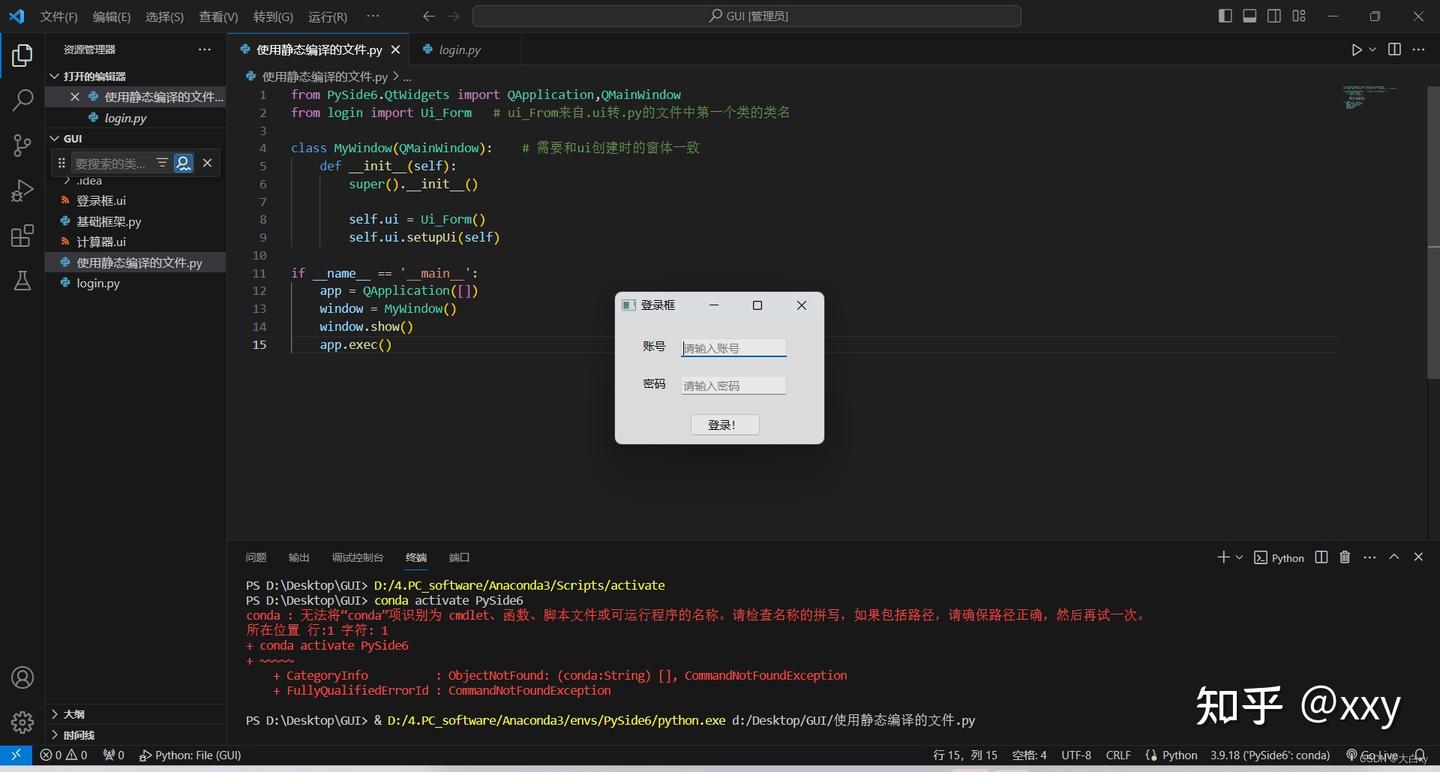1440x772 pixels.
Task: Select the Search icon in activity bar
Action: [x=22, y=99]
